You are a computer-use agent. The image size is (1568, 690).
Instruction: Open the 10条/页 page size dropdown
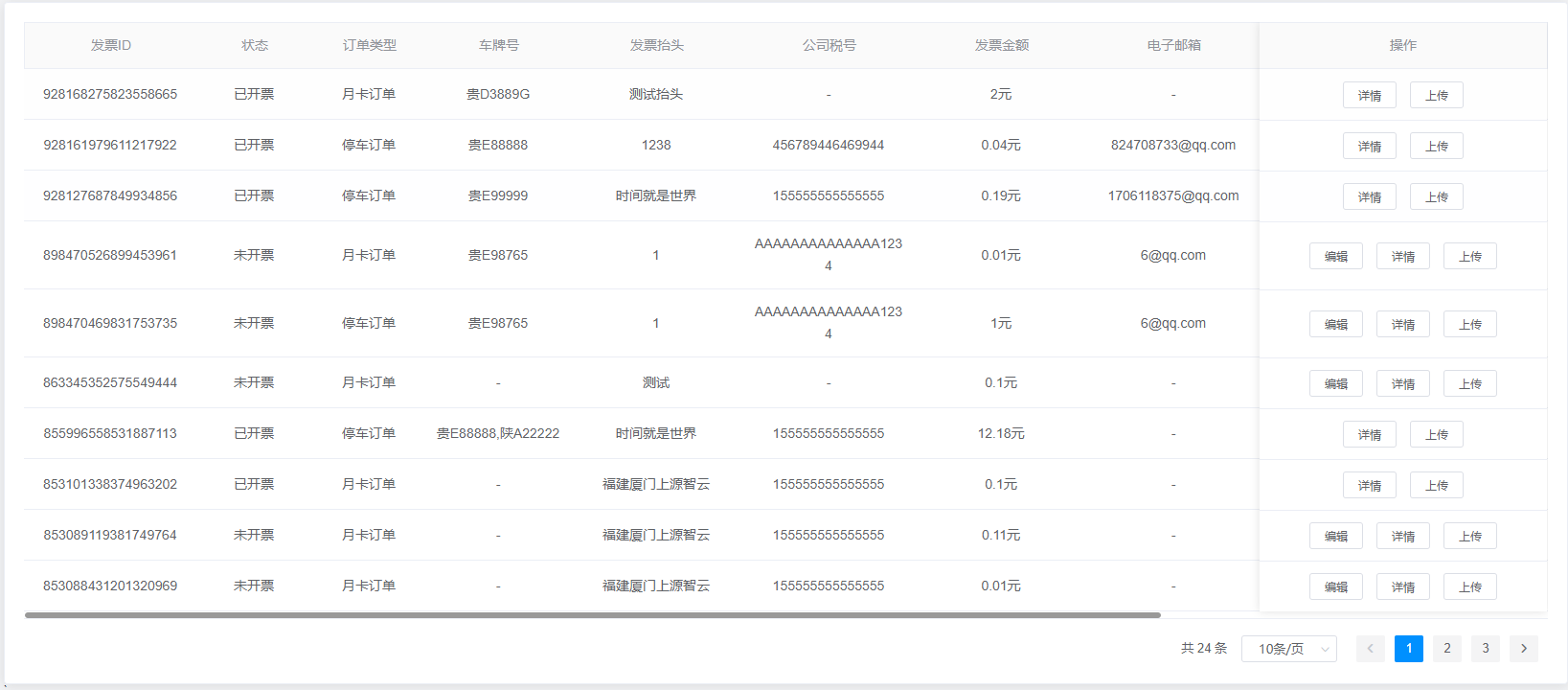pyautogui.click(x=1289, y=649)
